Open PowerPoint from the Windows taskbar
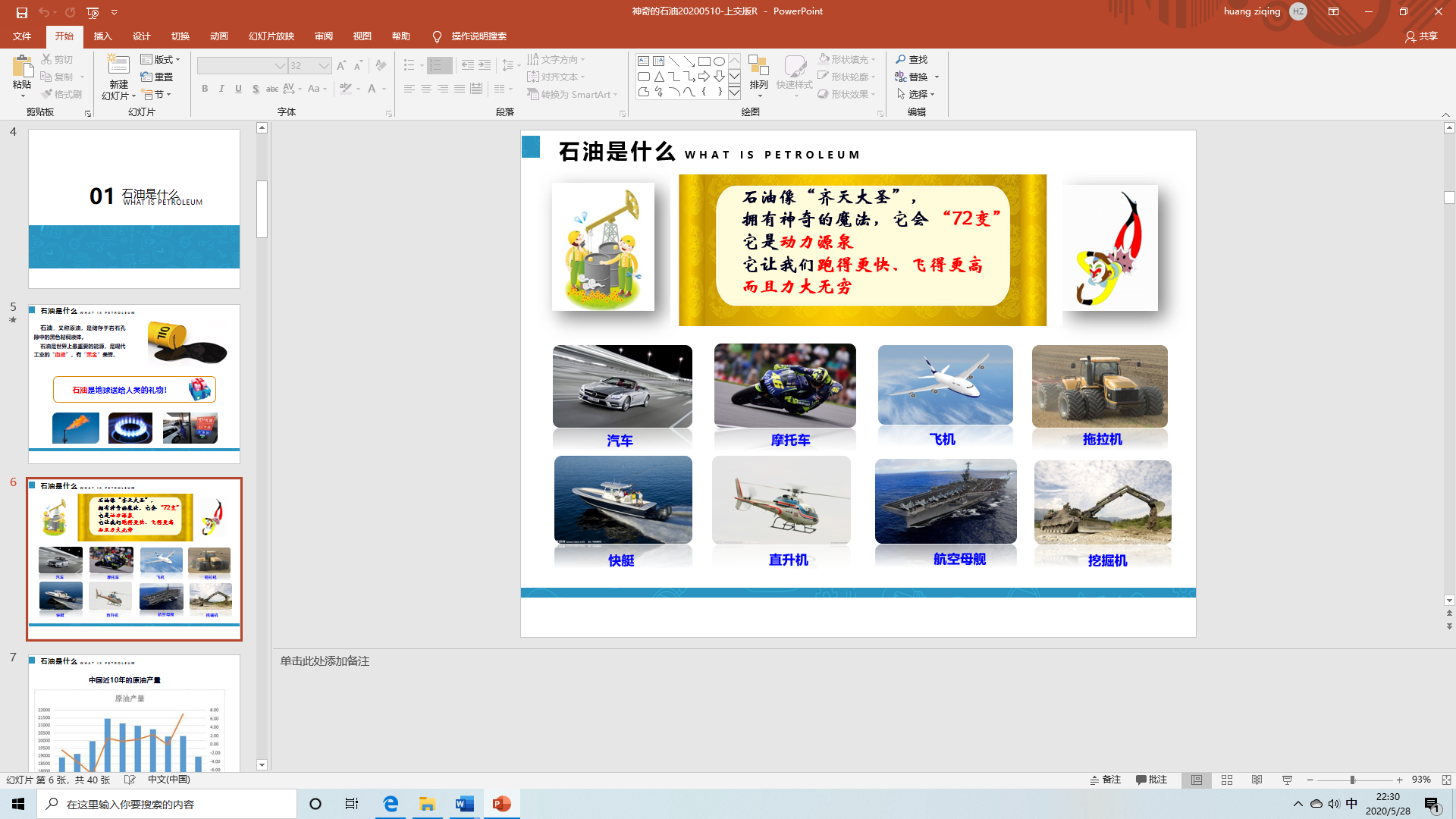This screenshot has width=1456, height=819. pyautogui.click(x=501, y=804)
